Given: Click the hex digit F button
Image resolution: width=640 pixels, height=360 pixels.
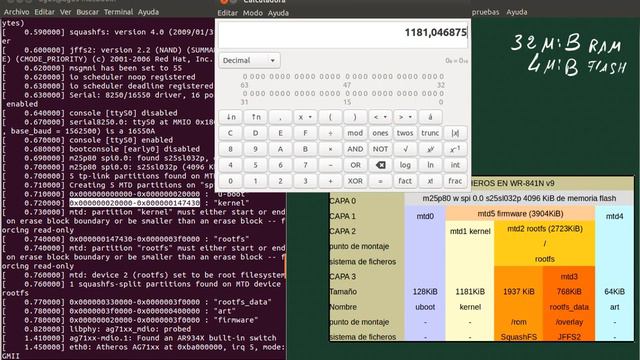Looking at the screenshot, I should (x=305, y=133).
